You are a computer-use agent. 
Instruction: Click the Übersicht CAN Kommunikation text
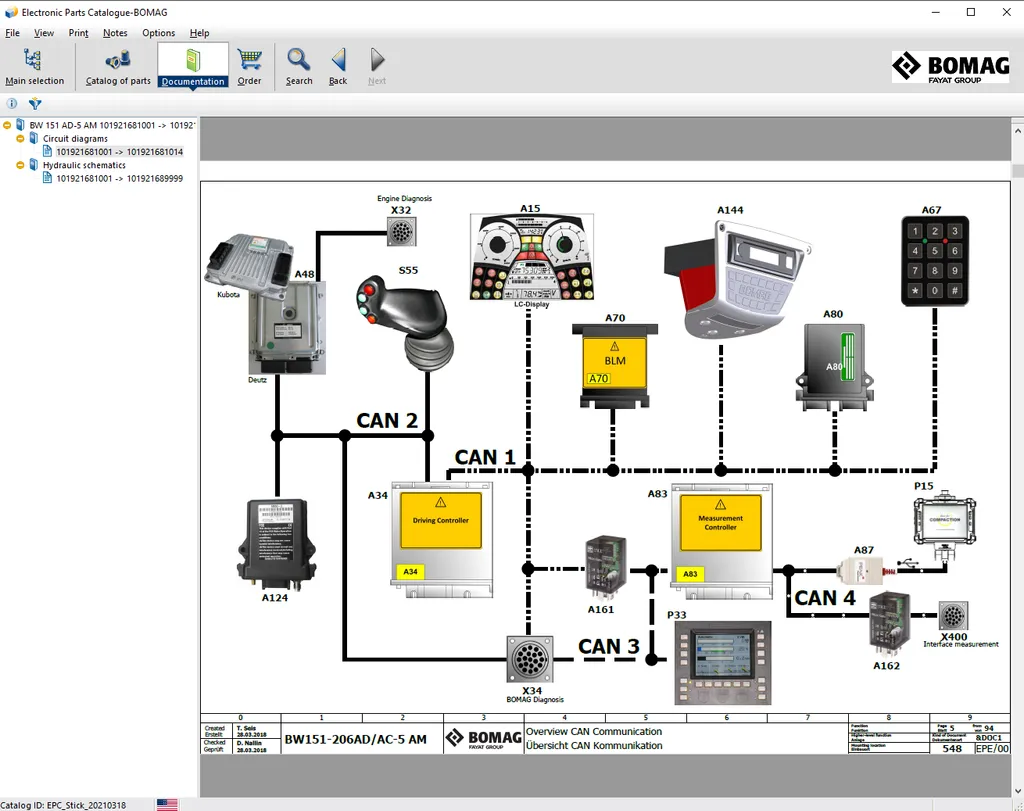pyautogui.click(x=594, y=746)
